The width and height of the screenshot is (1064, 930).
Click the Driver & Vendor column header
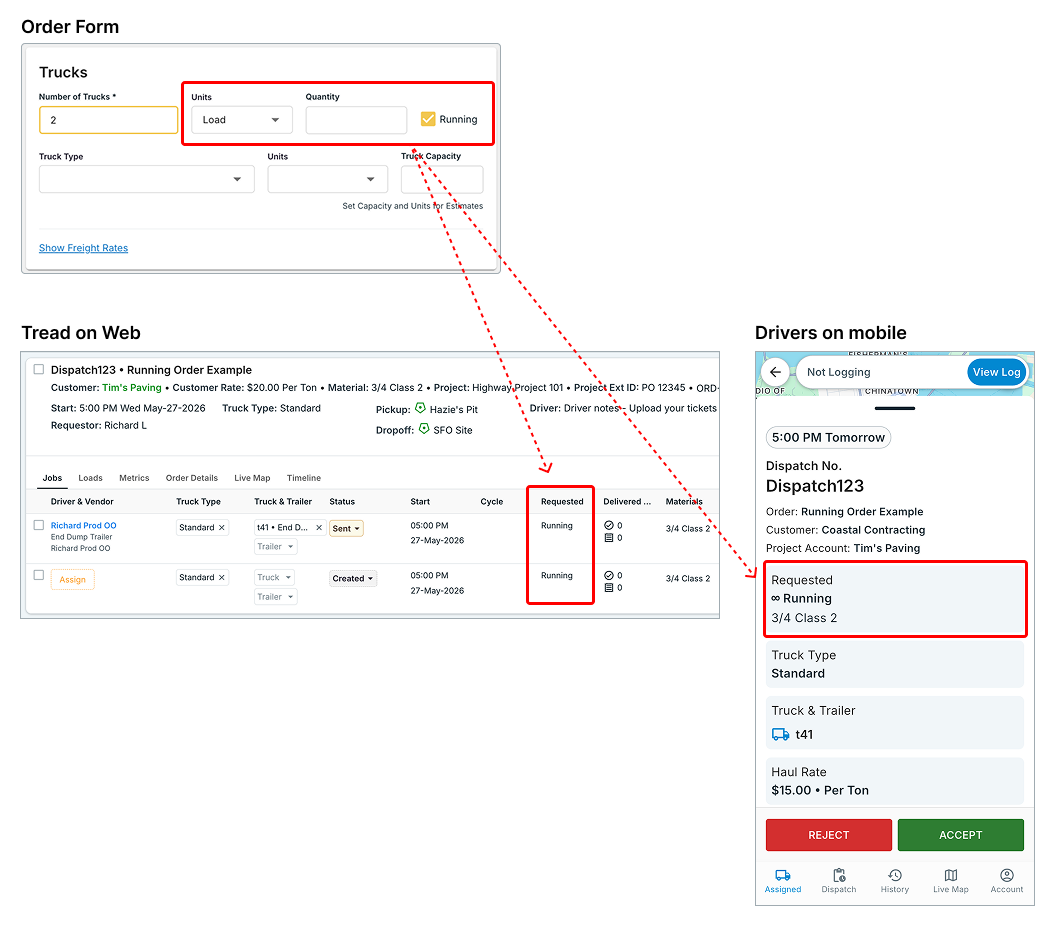click(82, 502)
